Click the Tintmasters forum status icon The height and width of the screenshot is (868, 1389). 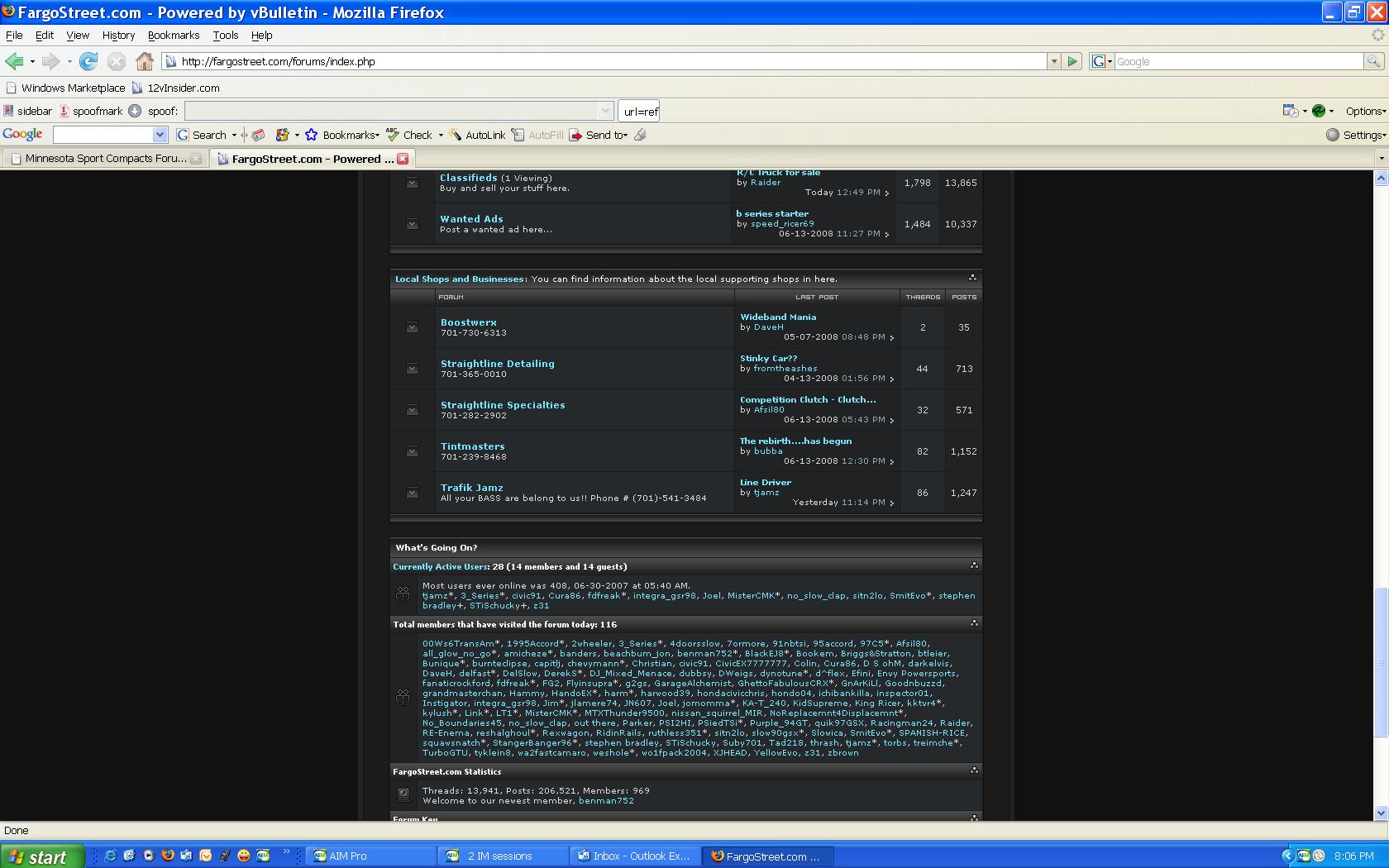pos(413,451)
